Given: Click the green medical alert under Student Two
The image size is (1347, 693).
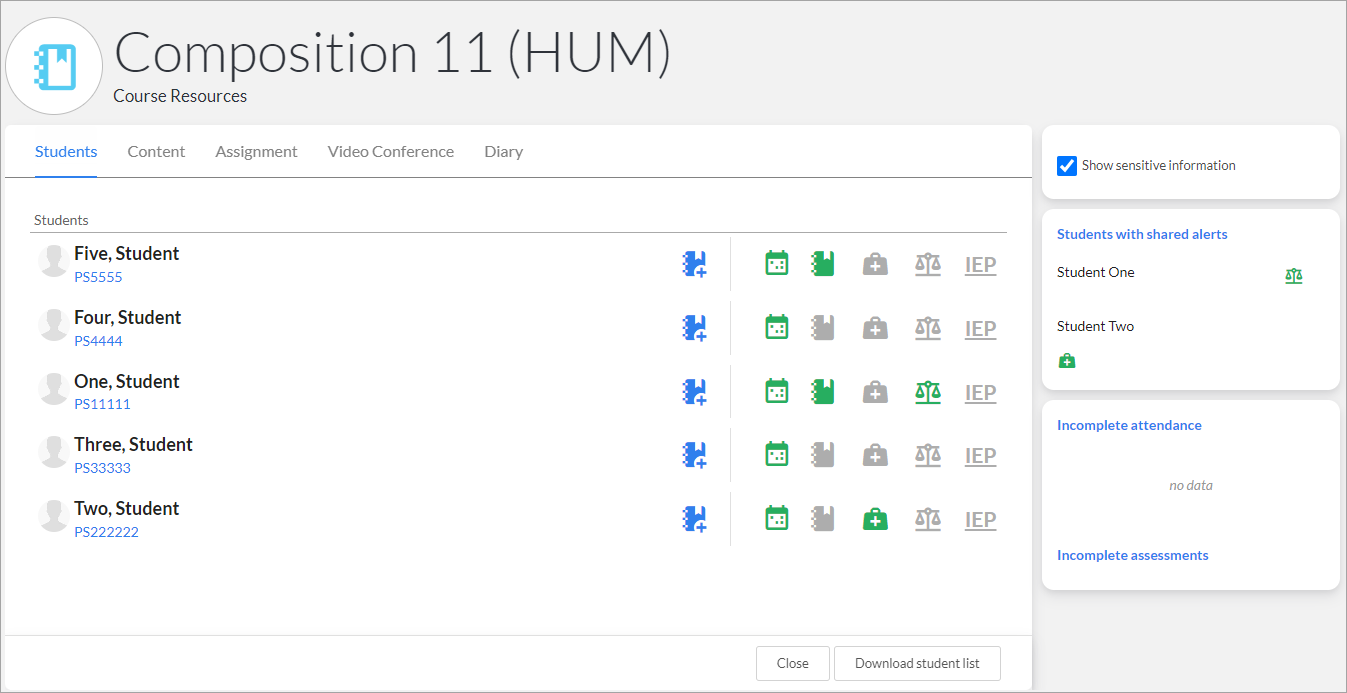Looking at the screenshot, I should coord(1067,361).
